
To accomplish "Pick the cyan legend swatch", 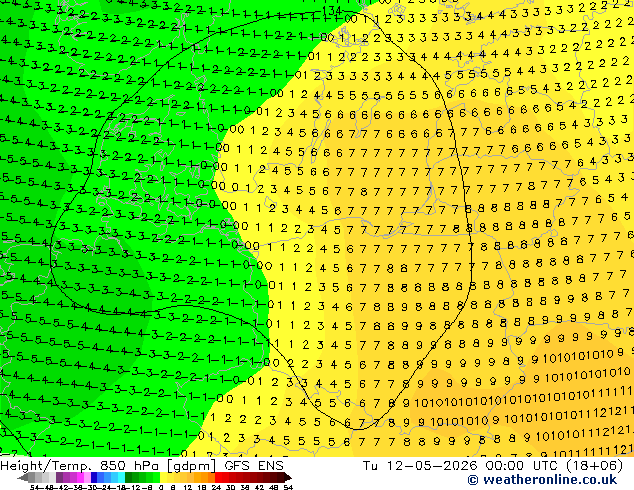I will pos(121,477).
